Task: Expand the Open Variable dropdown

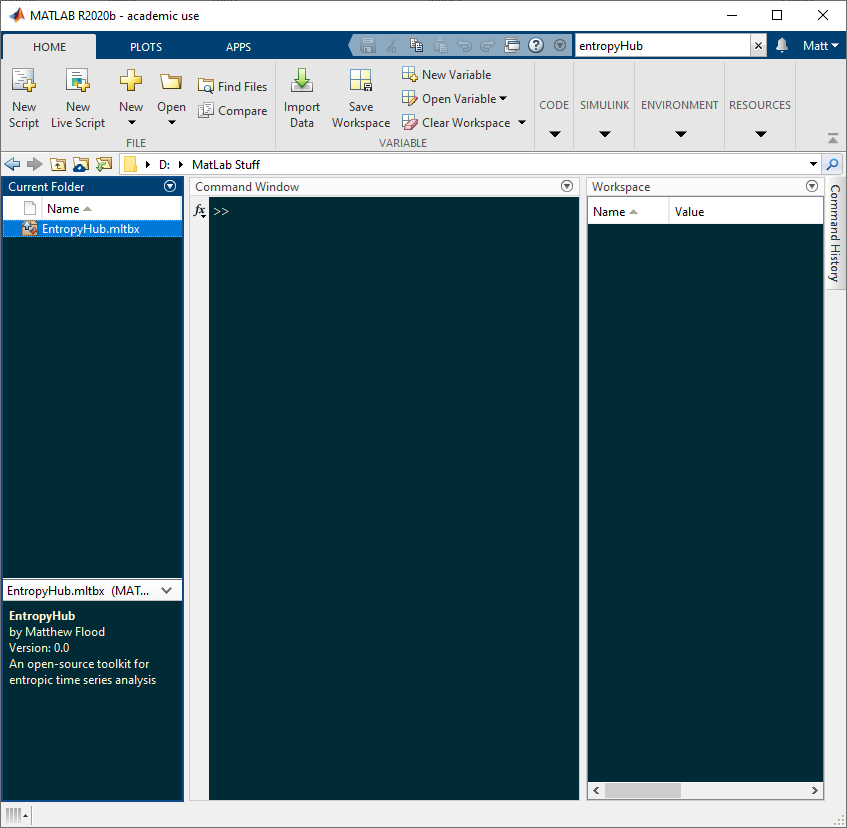Action: tap(503, 98)
